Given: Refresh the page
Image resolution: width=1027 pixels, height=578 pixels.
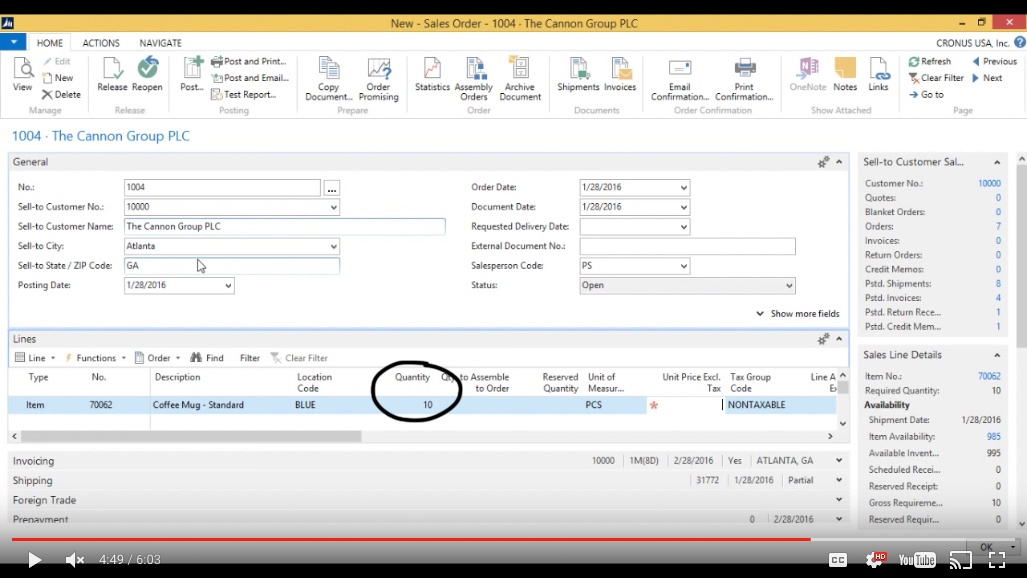Looking at the screenshot, I should click(929, 62).
